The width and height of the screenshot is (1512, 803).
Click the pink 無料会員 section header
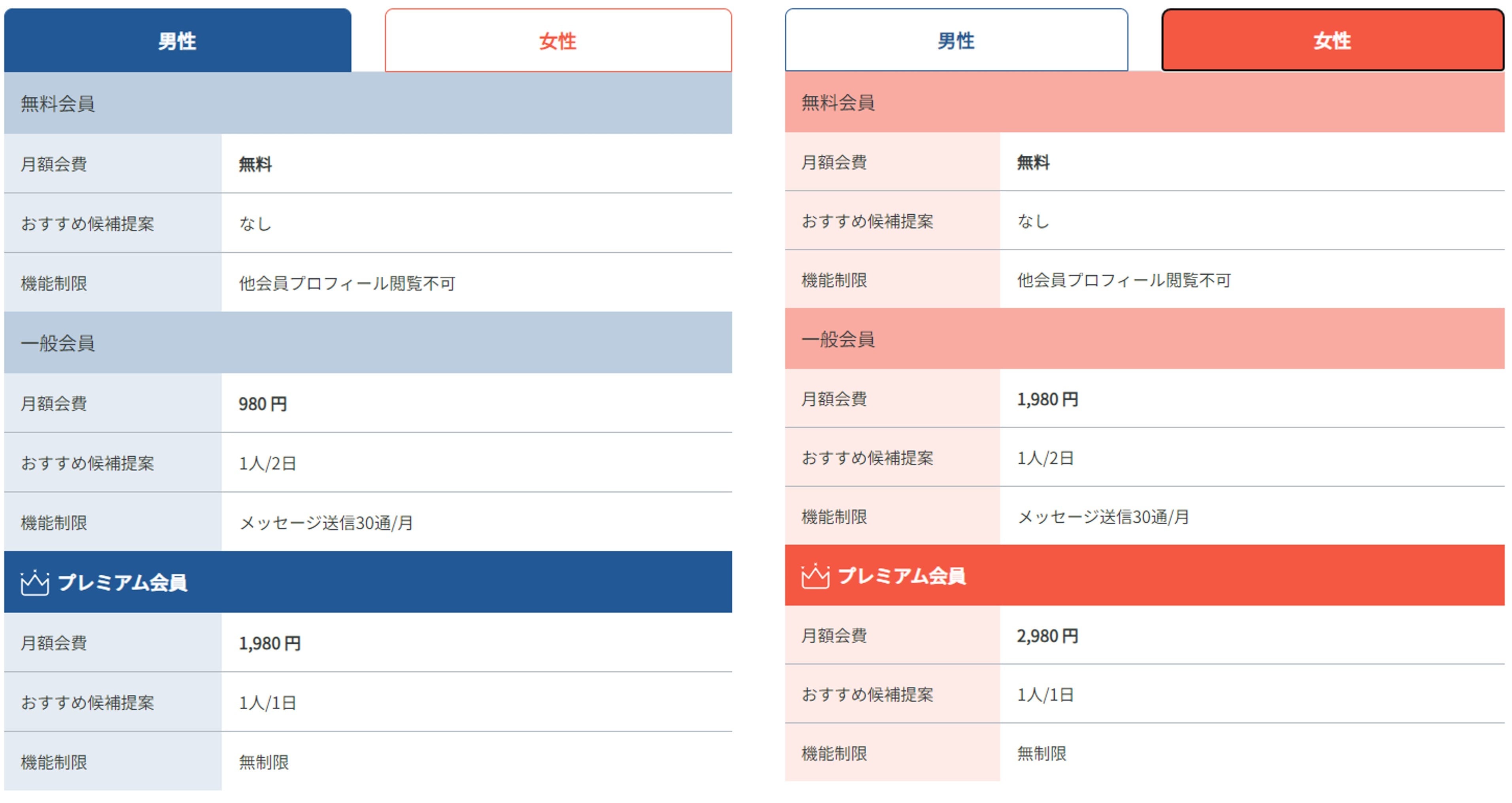click(x=837, y=103)
